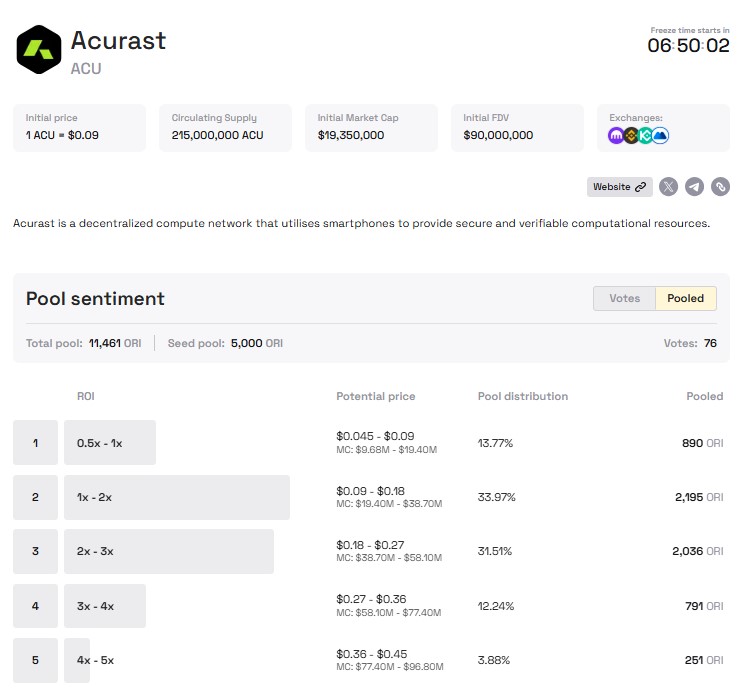Click potential price $0.045 - $0.09
The image size is (753, 691).
(x=375, y=436)
